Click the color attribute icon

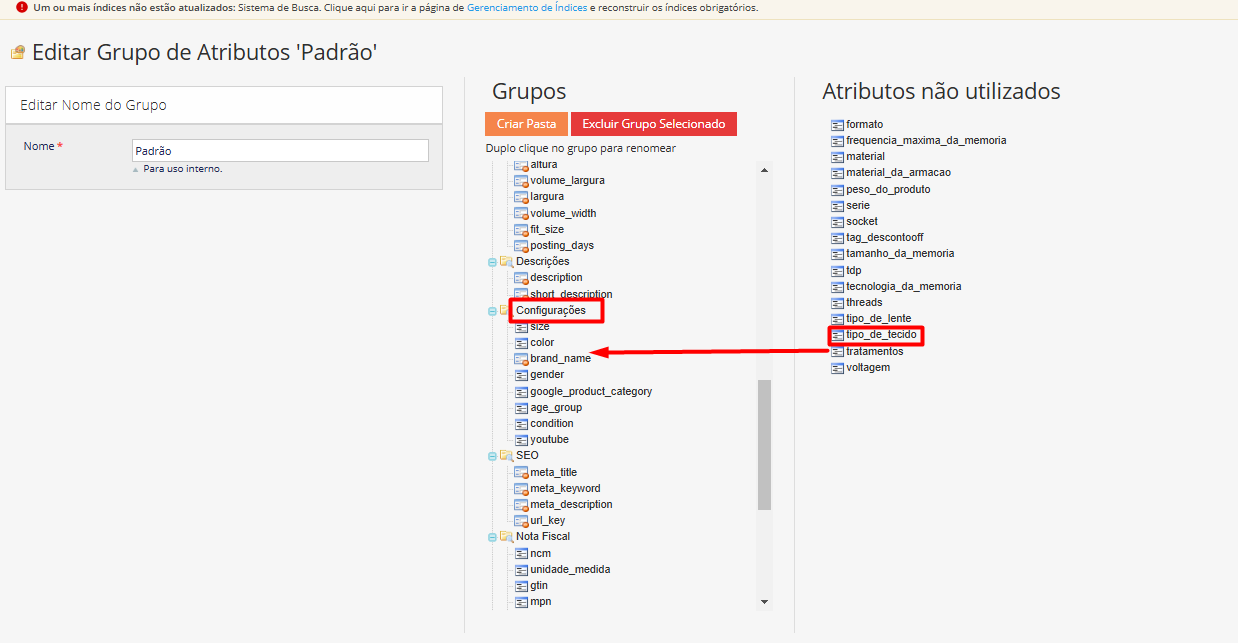pyautogui.click(x=521, y=343)
